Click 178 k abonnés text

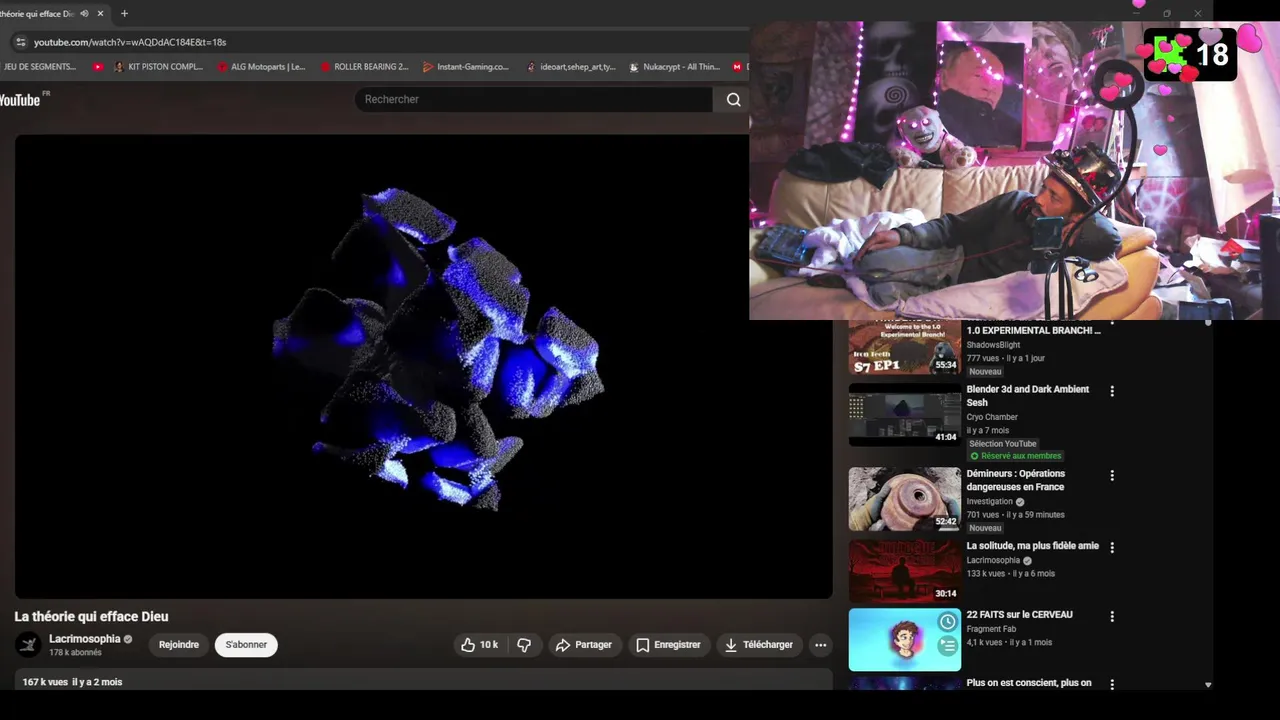tap(76, 653)
